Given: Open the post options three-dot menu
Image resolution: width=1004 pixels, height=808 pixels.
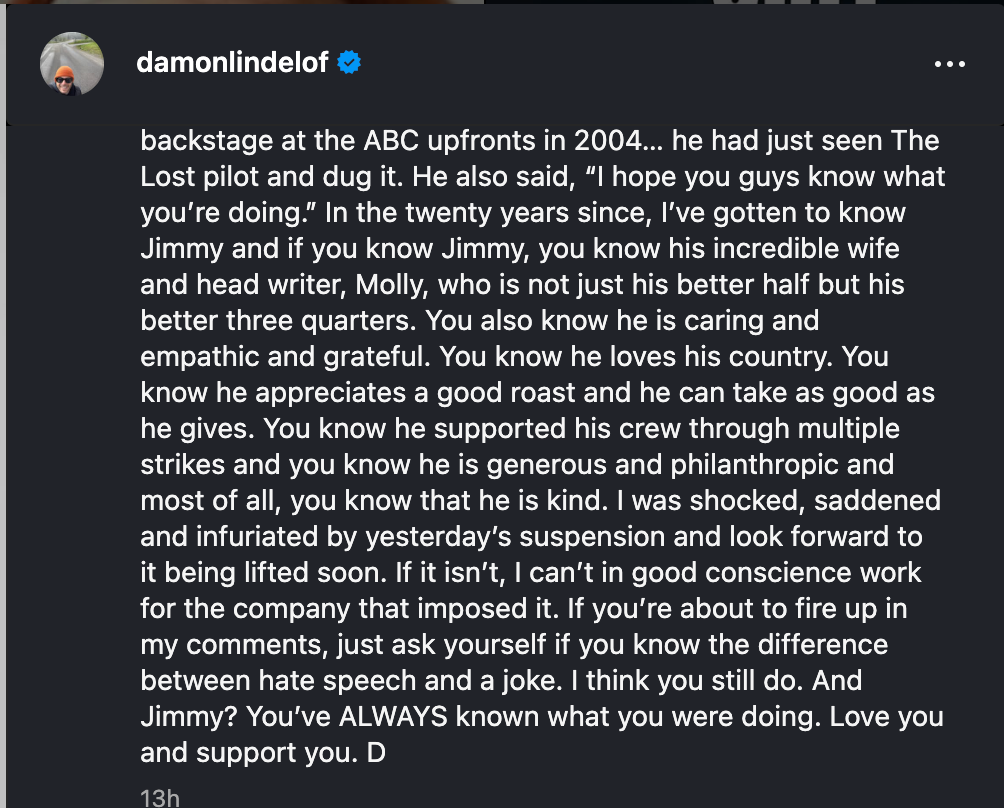Looking at the screenshot, I should click(948, 63).
